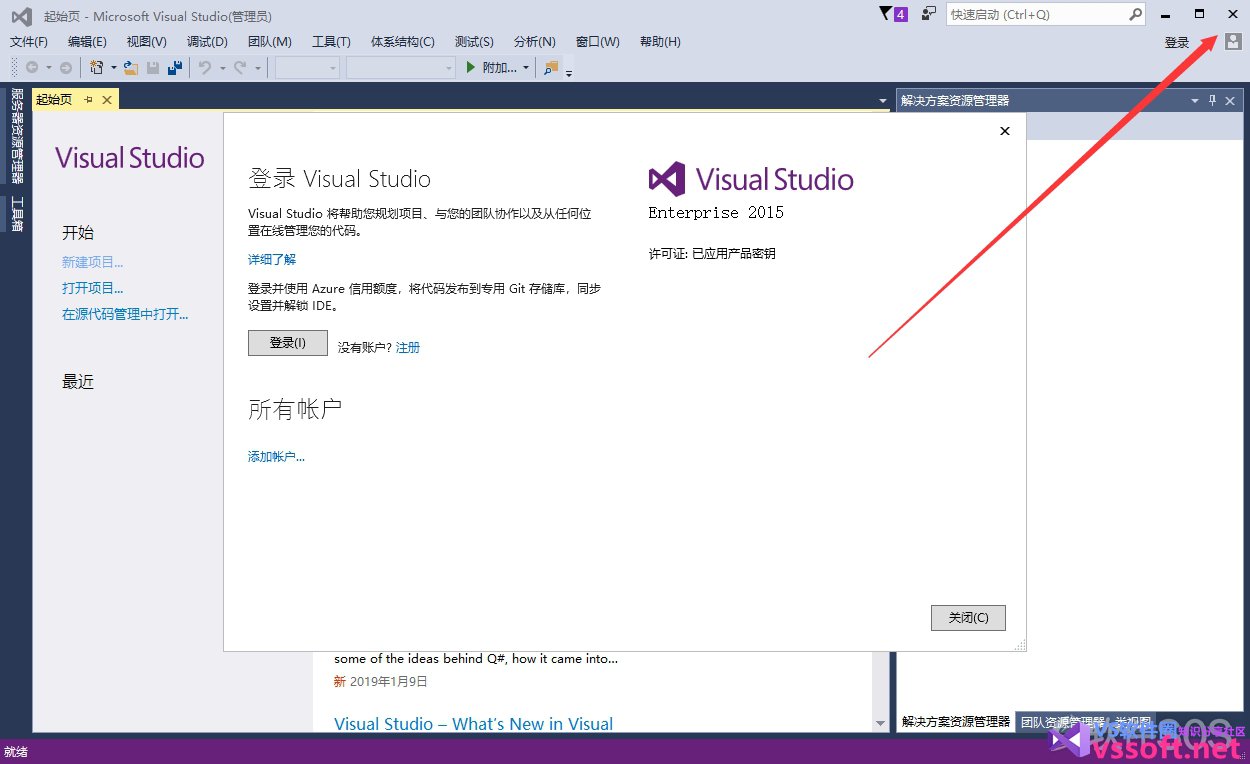Viewport: 1250px width, 764px height.
Task: Expand the 附加 button dropdown arrow
Action: 526,68
